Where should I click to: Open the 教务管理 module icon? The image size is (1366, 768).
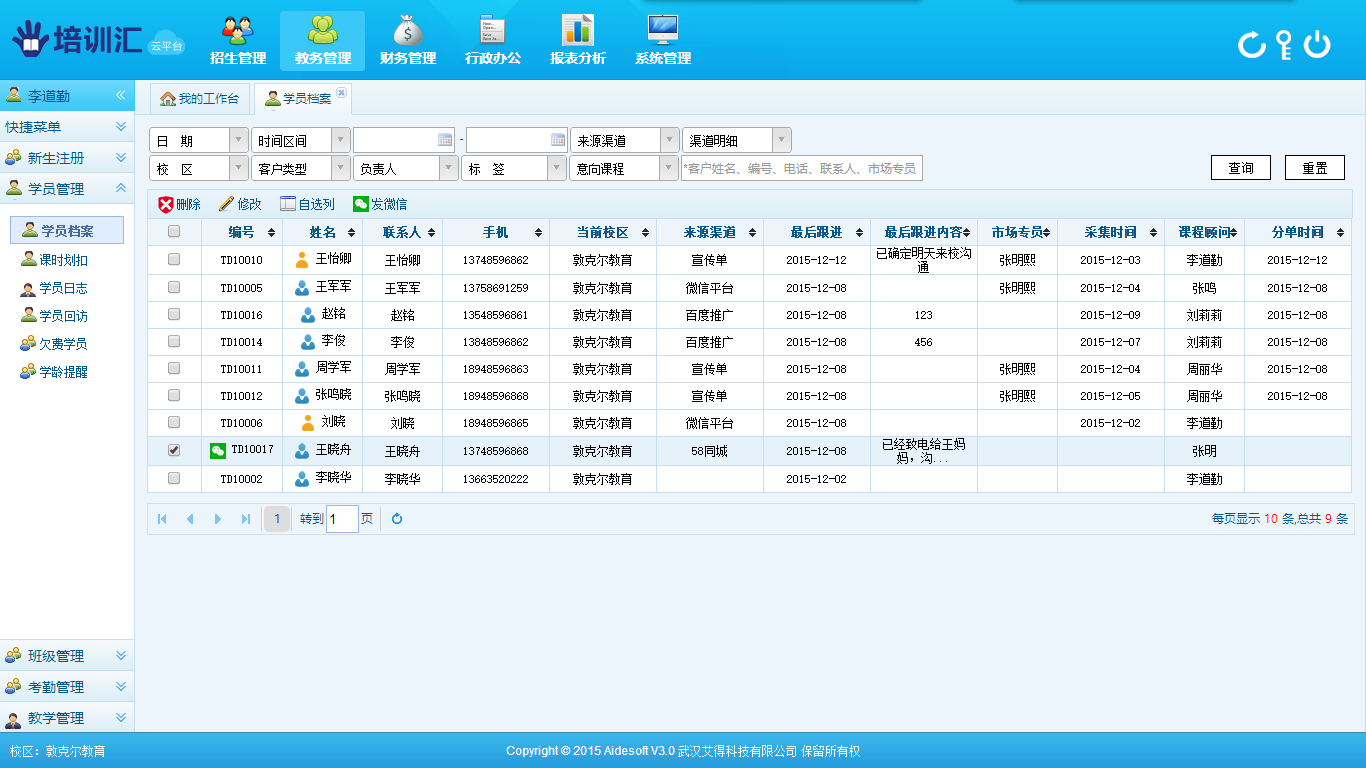322,40
